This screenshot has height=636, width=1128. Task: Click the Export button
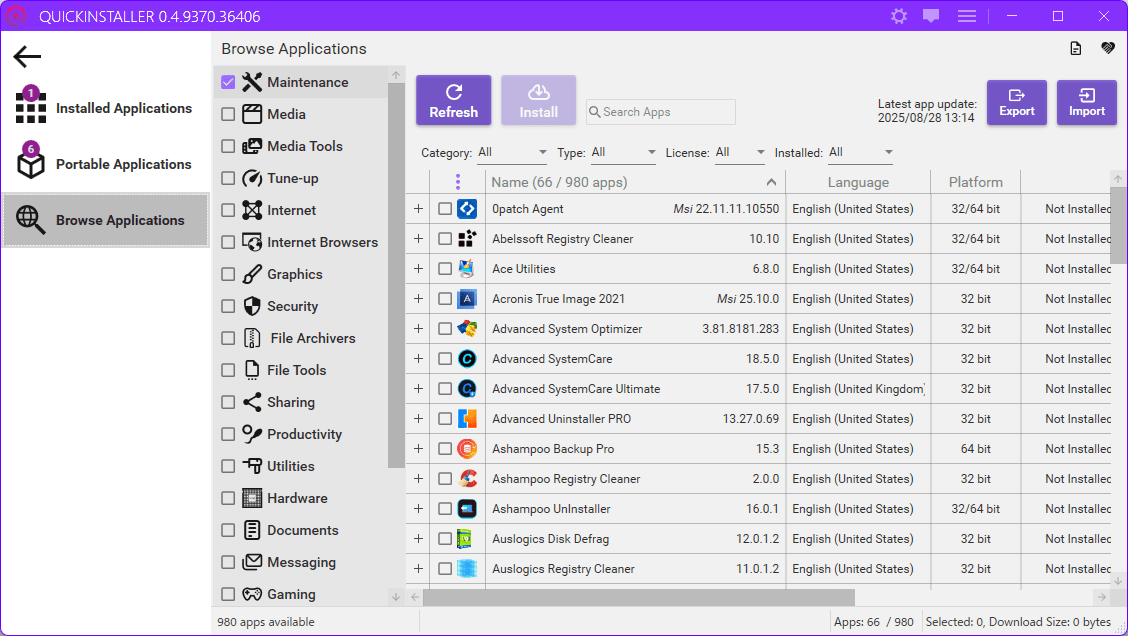pos(1016,102)
